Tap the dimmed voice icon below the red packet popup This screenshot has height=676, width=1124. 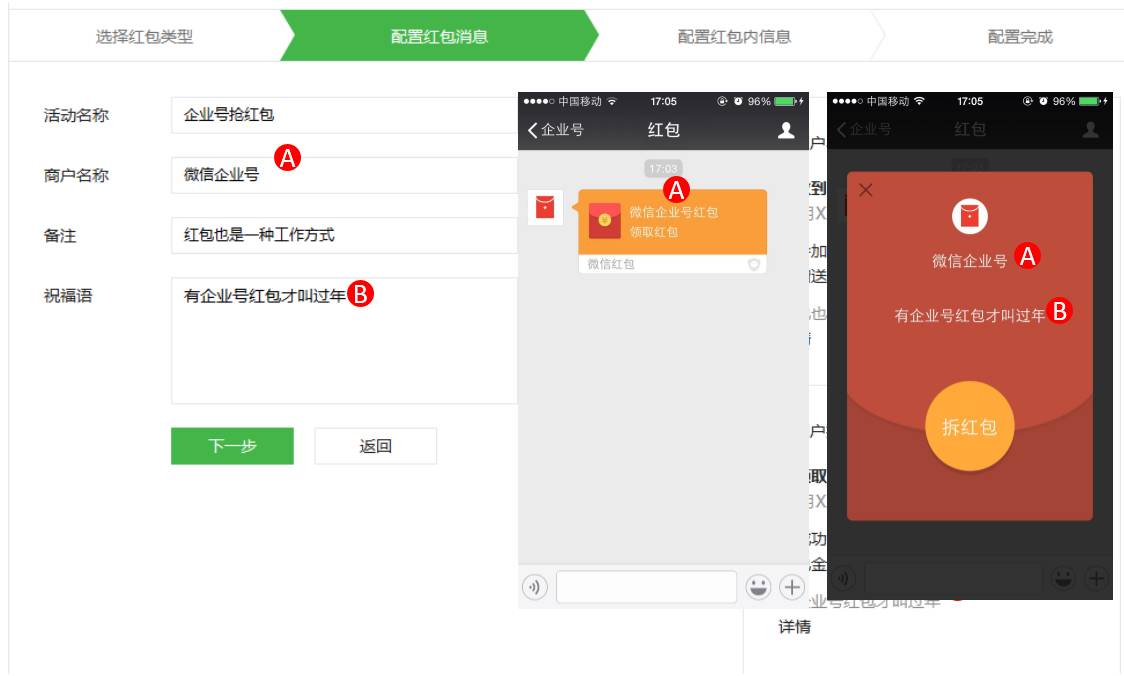[843, 577]
